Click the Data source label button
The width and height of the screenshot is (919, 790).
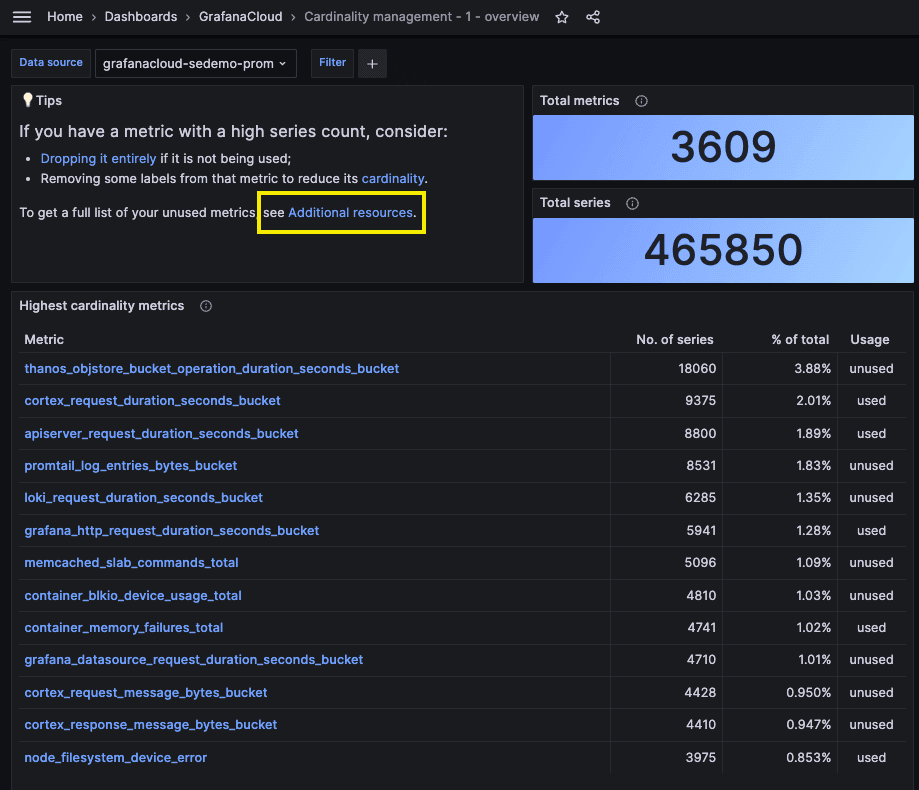[x=50, y=62]
